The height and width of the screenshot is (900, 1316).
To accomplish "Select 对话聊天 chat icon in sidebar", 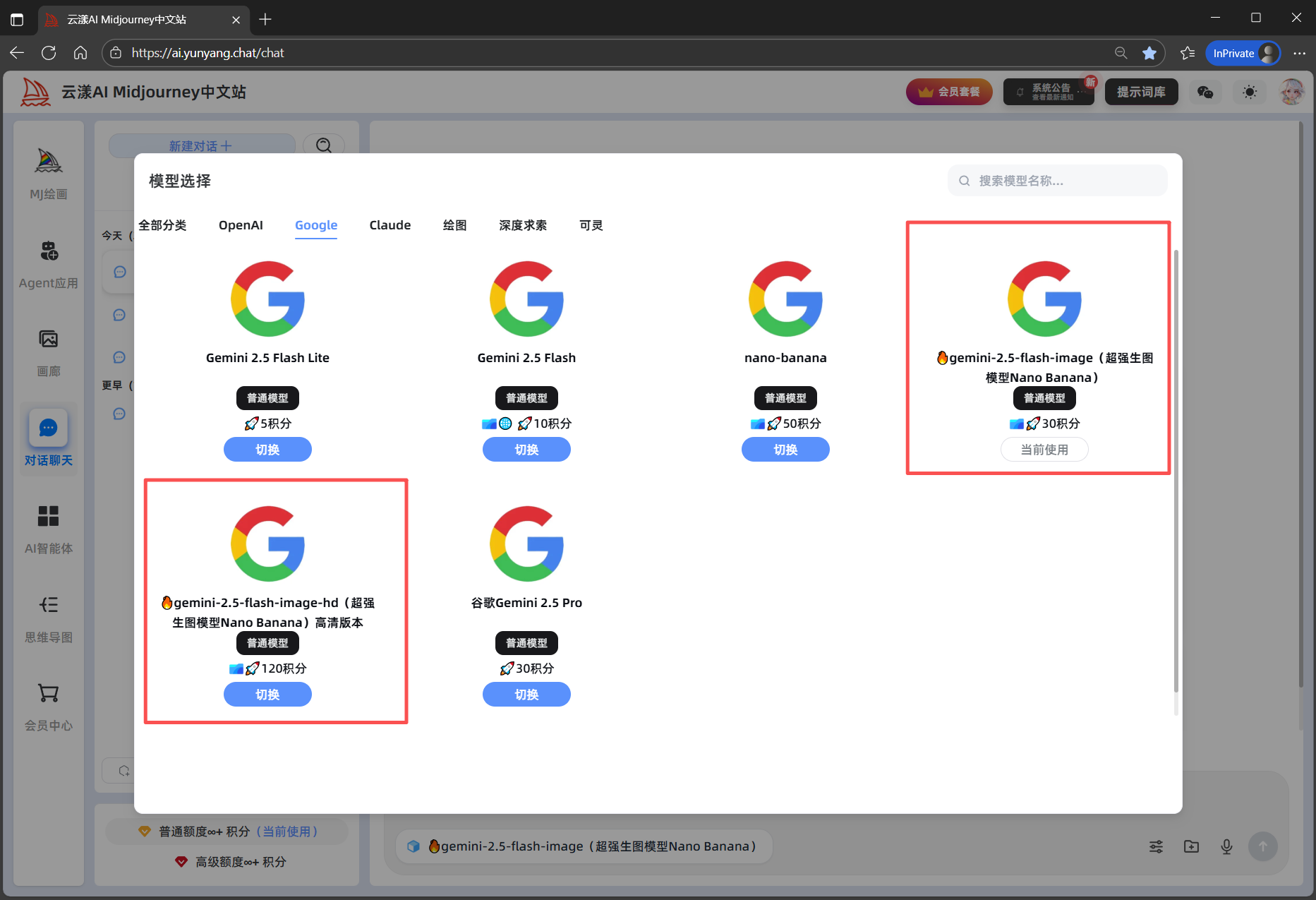I will click(x=48, y=428).
